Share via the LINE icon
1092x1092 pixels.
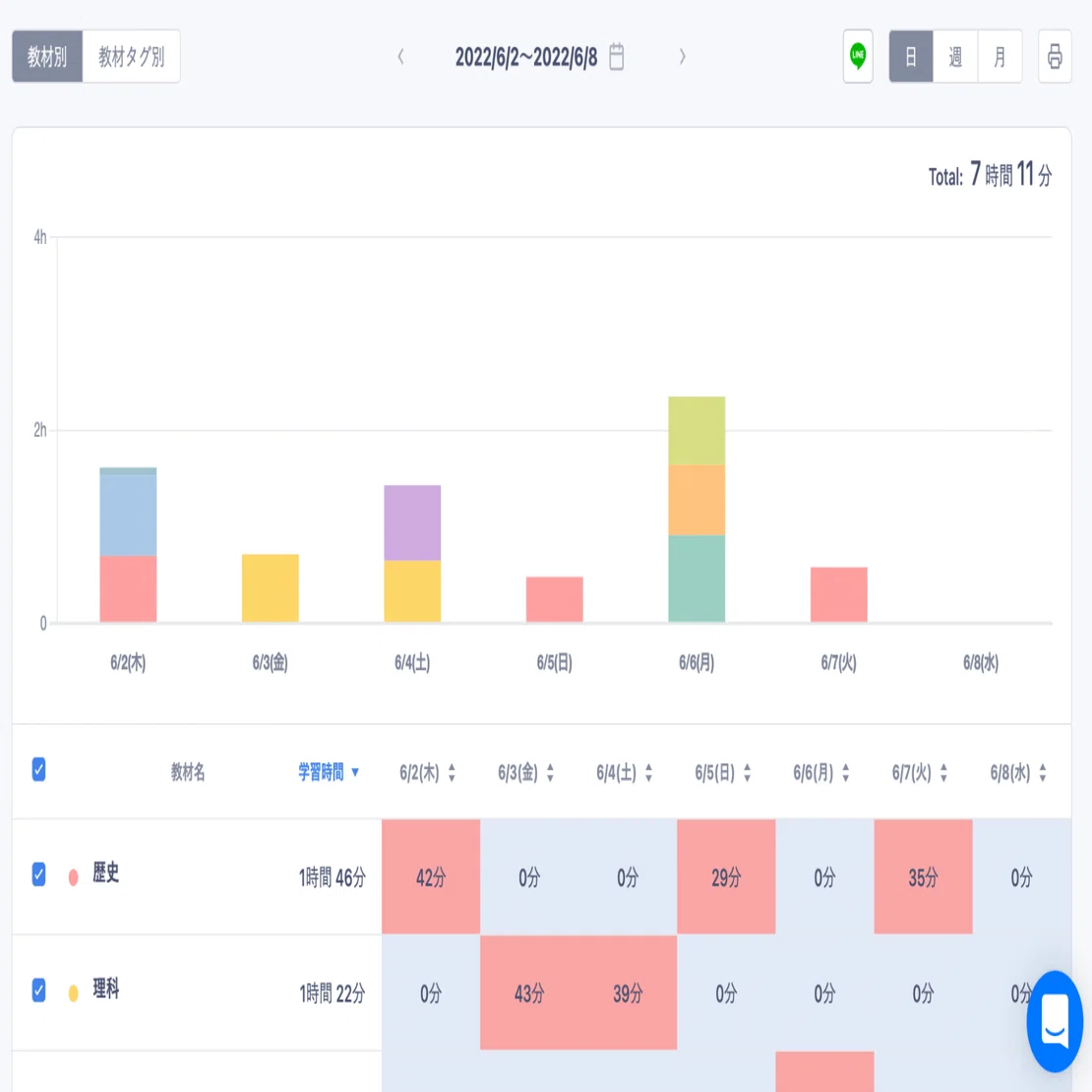point(858,56)
